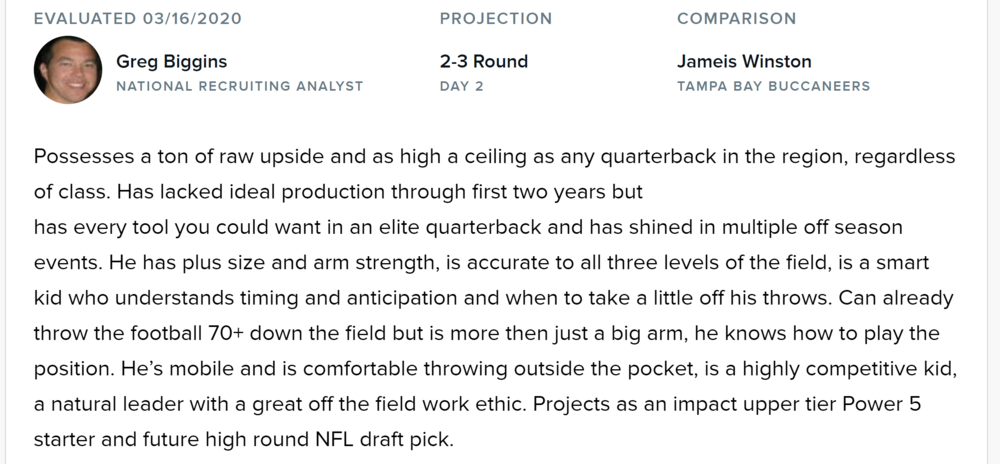The image size is (1000, 464).
Task: Open the Jameis Winston comparison link
Action: click(743, 62)
